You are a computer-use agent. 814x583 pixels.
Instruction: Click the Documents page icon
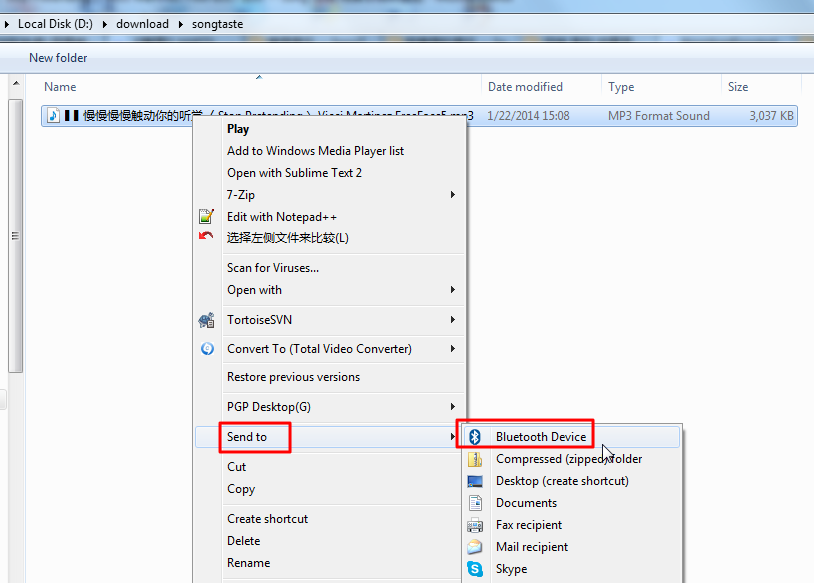coord(475,503)
